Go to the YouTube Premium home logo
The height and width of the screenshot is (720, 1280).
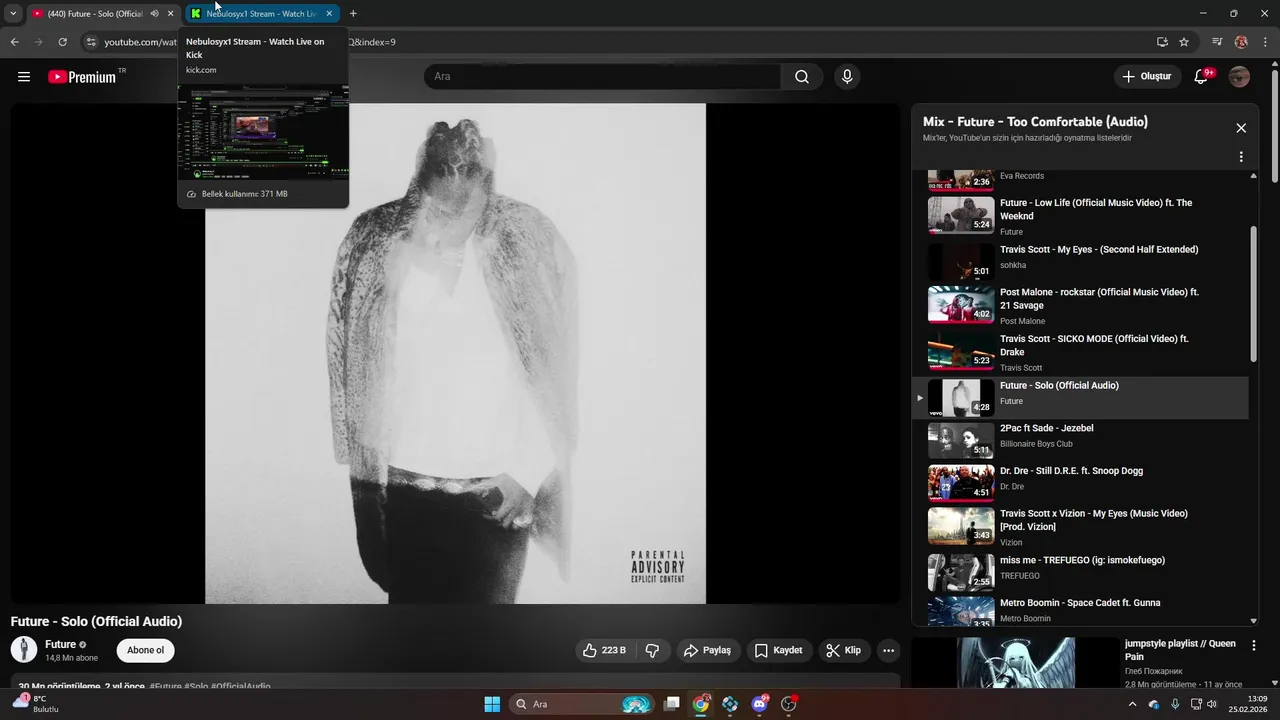tap(83, 77)
